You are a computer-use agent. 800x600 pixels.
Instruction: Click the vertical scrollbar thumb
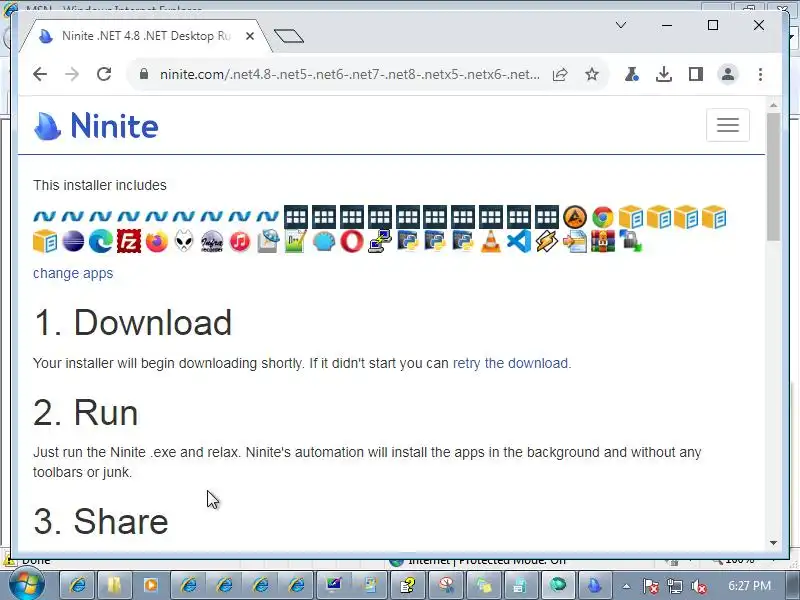773,177
